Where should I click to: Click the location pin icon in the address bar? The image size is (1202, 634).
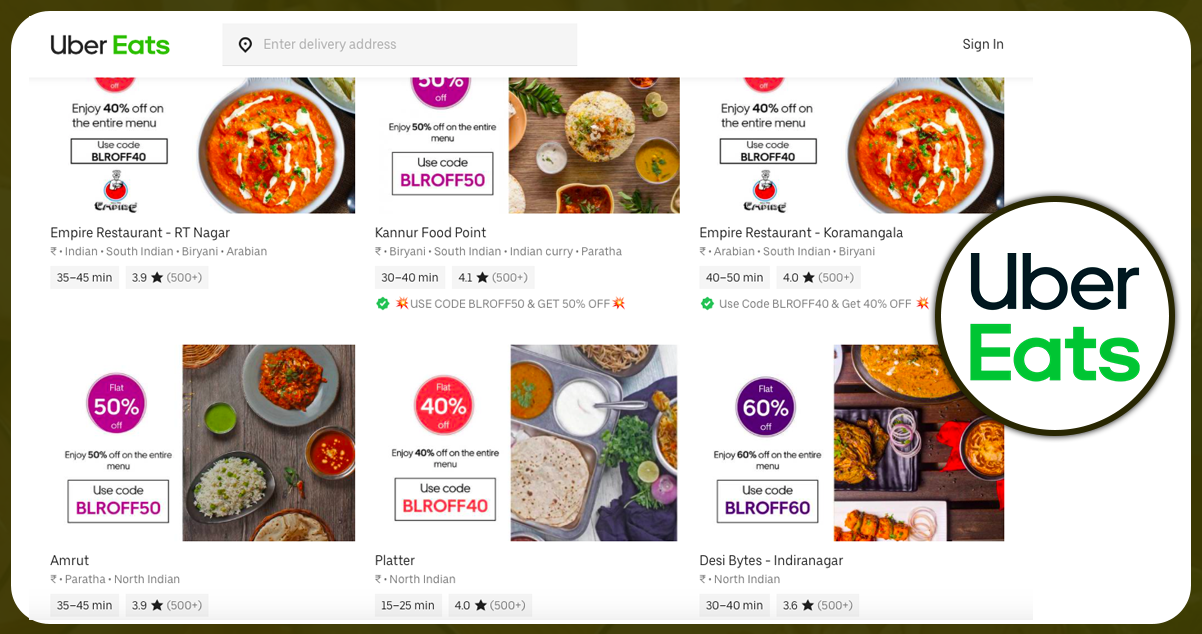coord(246,44)
